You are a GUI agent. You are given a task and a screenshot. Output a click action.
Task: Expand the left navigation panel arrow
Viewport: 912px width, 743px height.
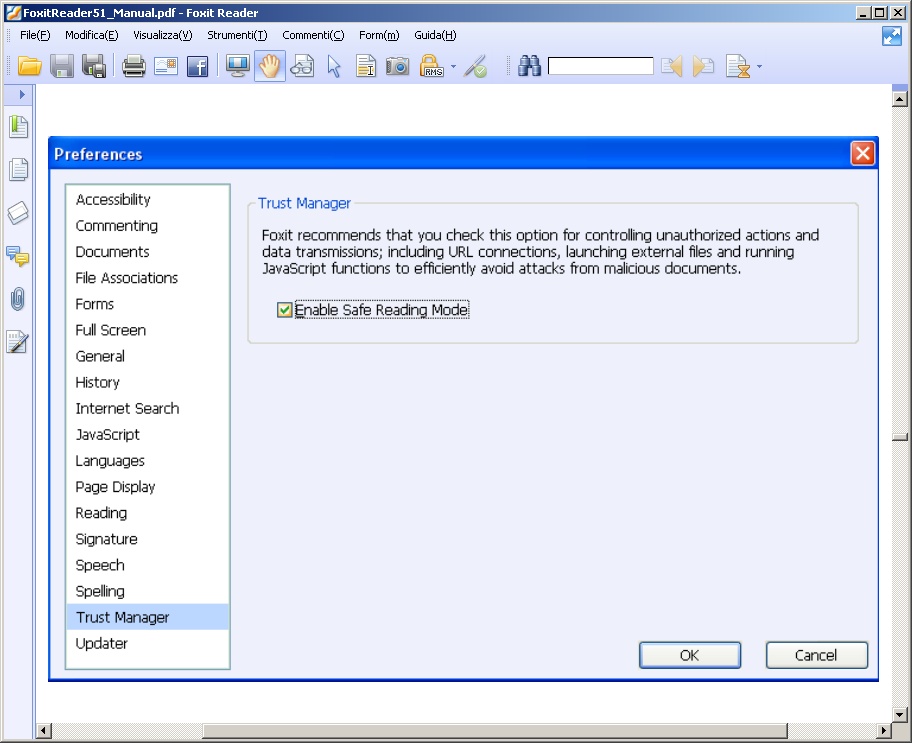pos(20,94)
